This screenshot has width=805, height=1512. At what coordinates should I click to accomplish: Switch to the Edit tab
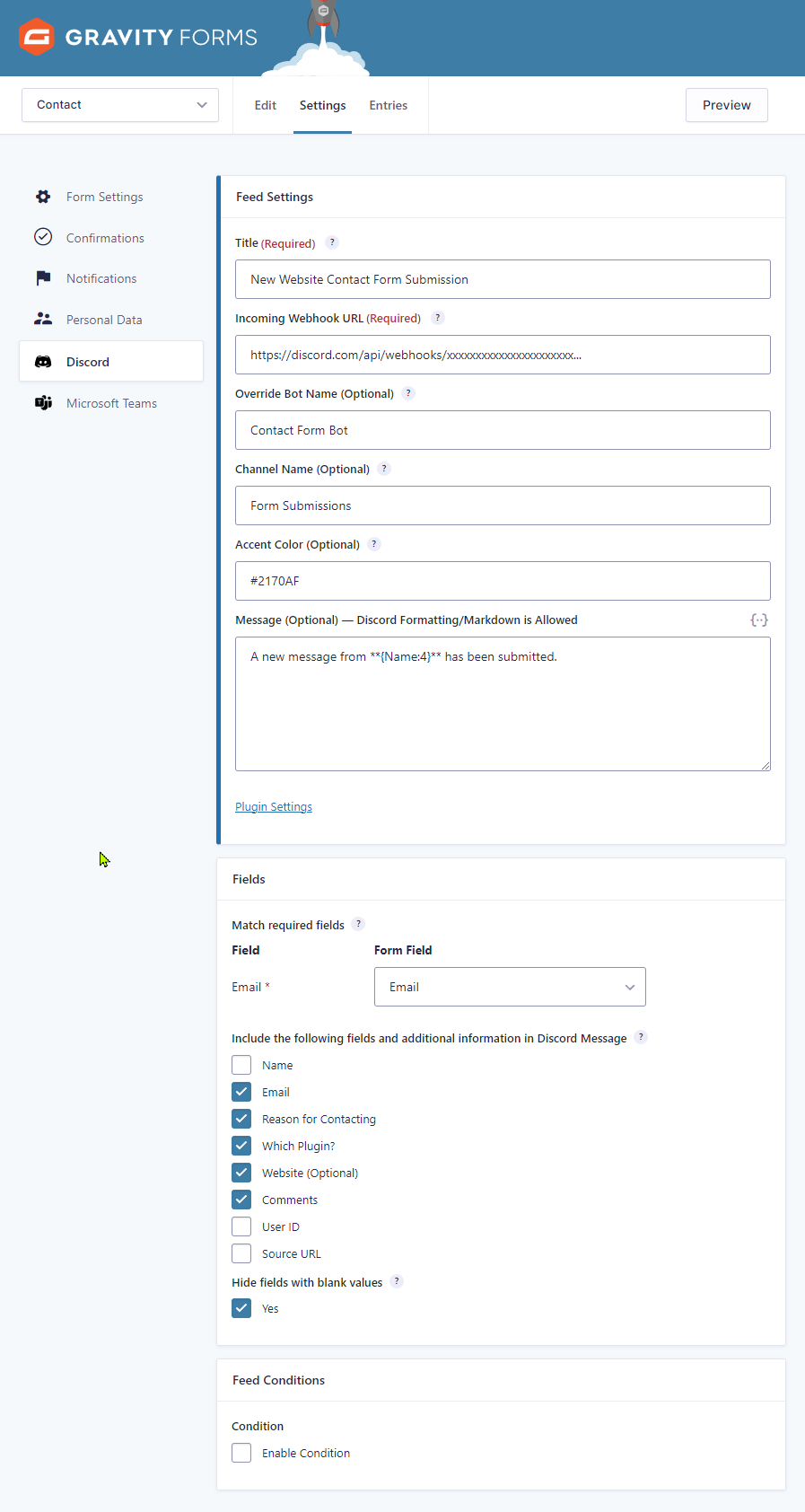click(266, 105)
